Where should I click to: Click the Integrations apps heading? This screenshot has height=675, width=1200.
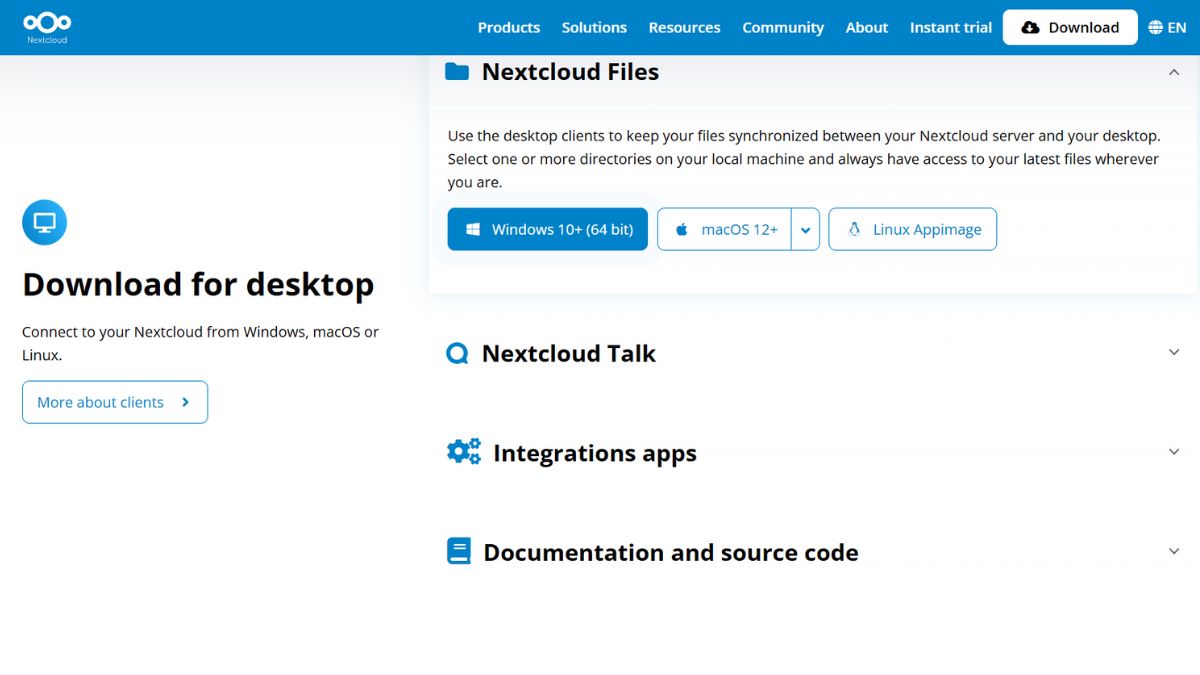tap(595, 453)
